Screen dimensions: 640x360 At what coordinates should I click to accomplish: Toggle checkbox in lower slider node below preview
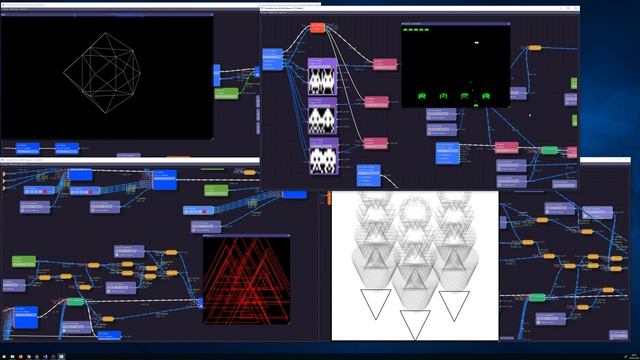430,133
